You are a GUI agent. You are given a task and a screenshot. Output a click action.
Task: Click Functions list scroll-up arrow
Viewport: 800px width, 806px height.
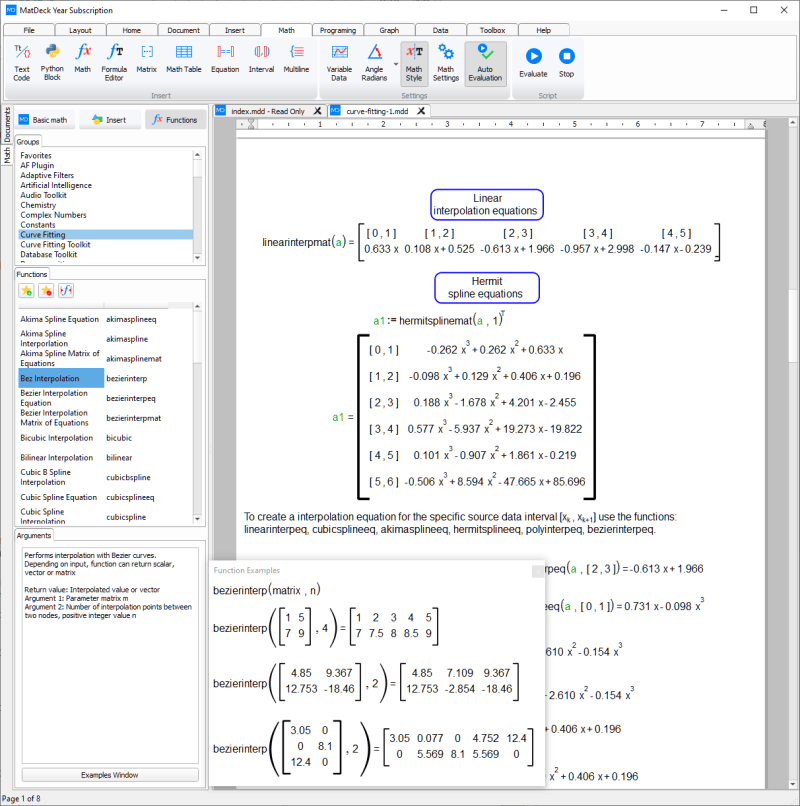pos(197,307)
